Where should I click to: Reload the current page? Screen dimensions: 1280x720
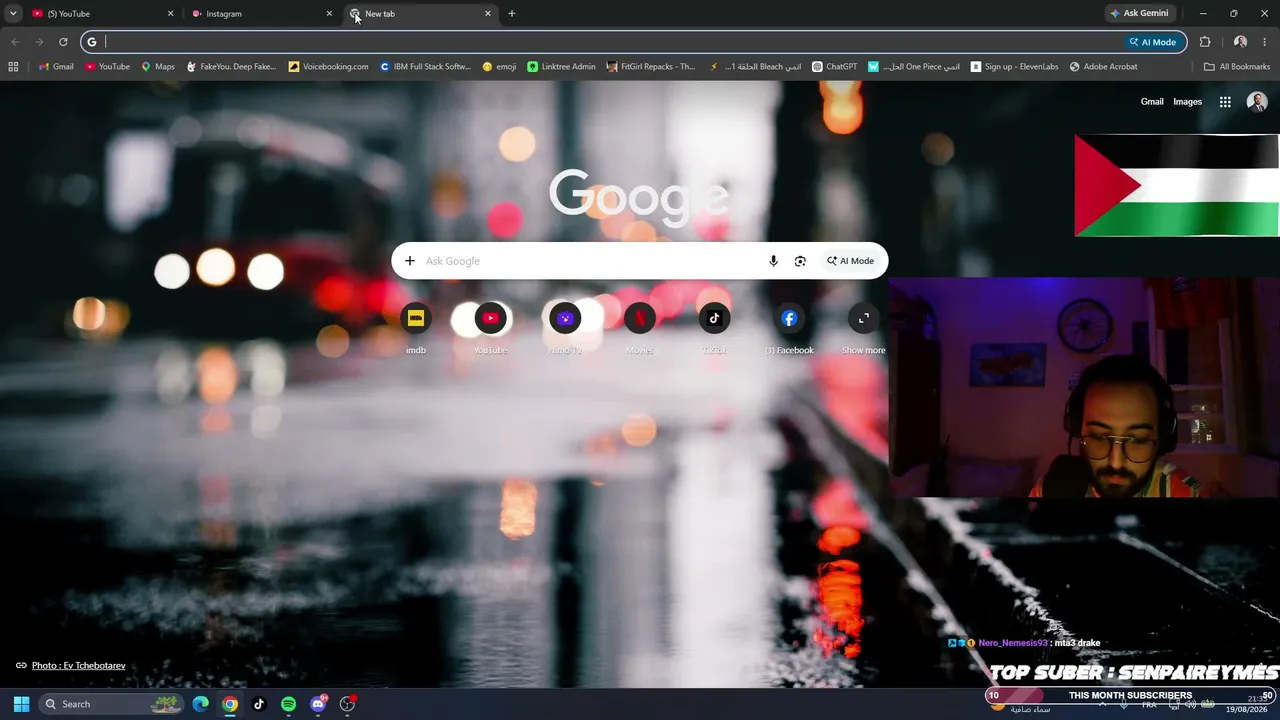tap(63, 42)
